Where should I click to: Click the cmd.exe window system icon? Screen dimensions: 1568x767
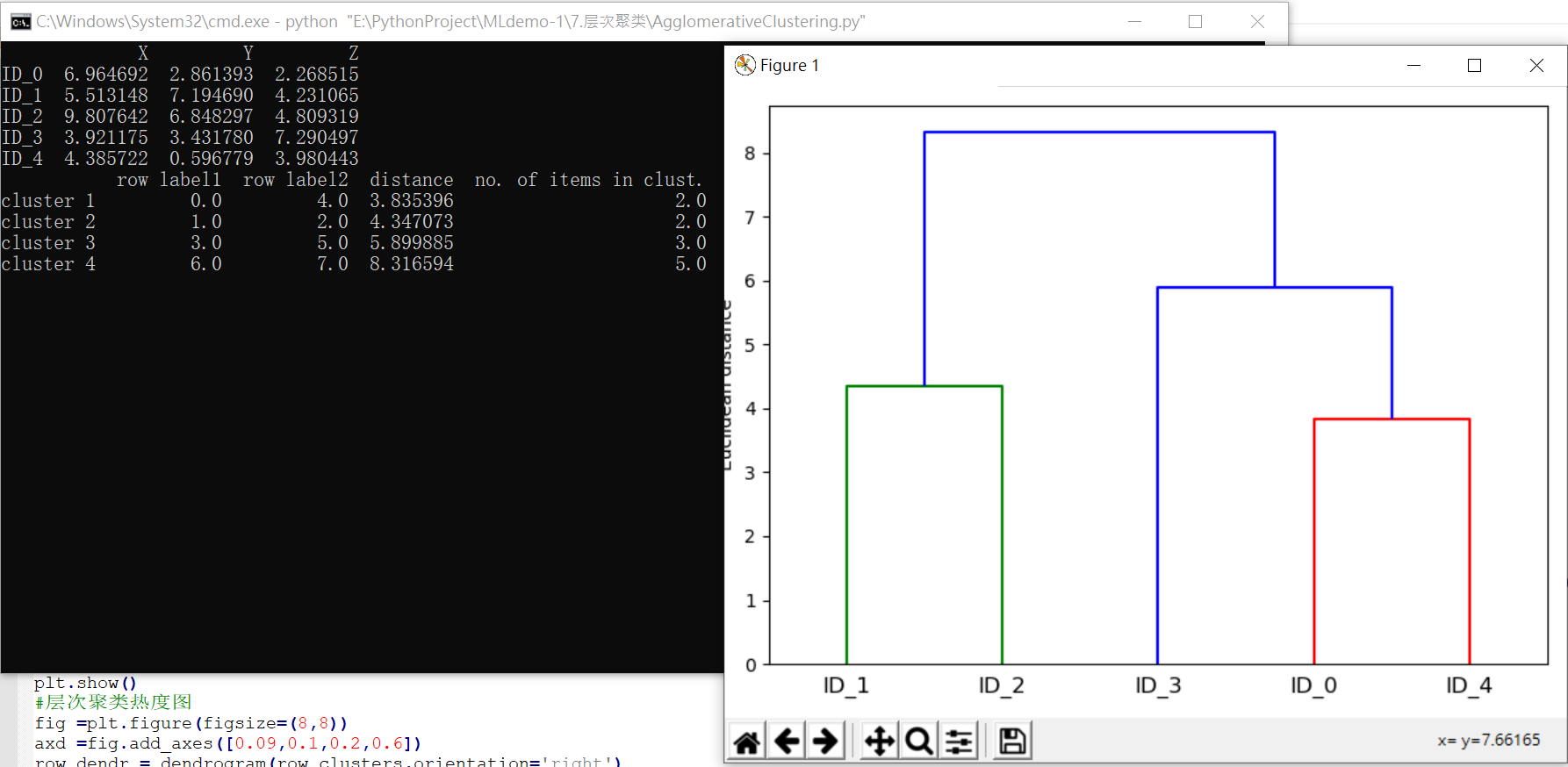20,22
